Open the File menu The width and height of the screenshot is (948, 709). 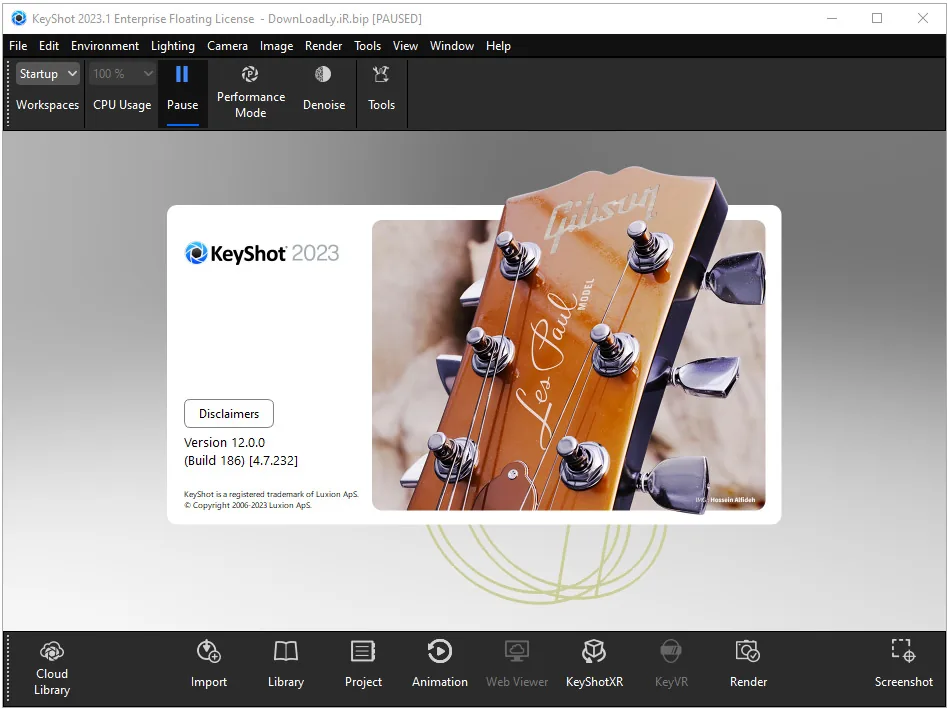pyautogui.click(x=18, y=46)
